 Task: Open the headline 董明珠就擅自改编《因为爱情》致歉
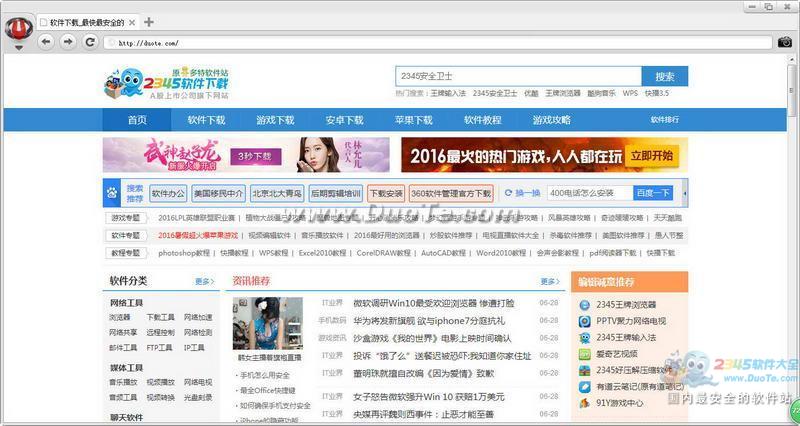click(423, 373)
